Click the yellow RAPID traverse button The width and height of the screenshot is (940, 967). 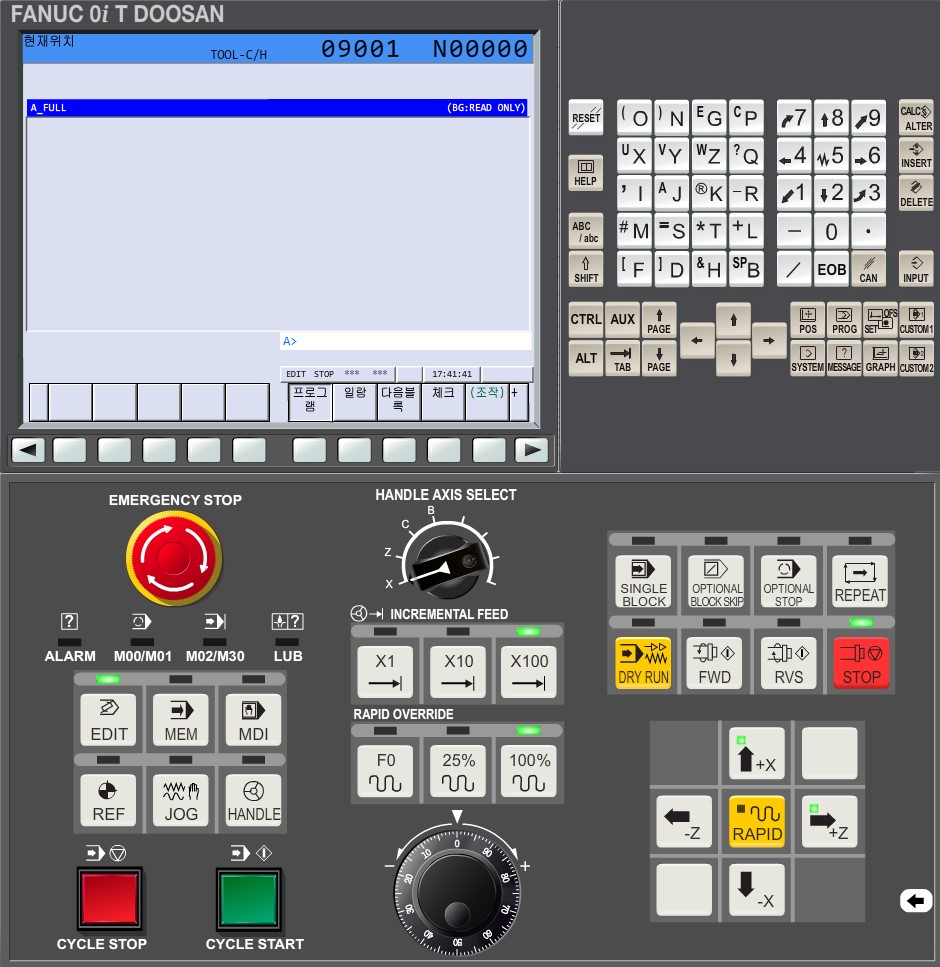tap(757, 821)
